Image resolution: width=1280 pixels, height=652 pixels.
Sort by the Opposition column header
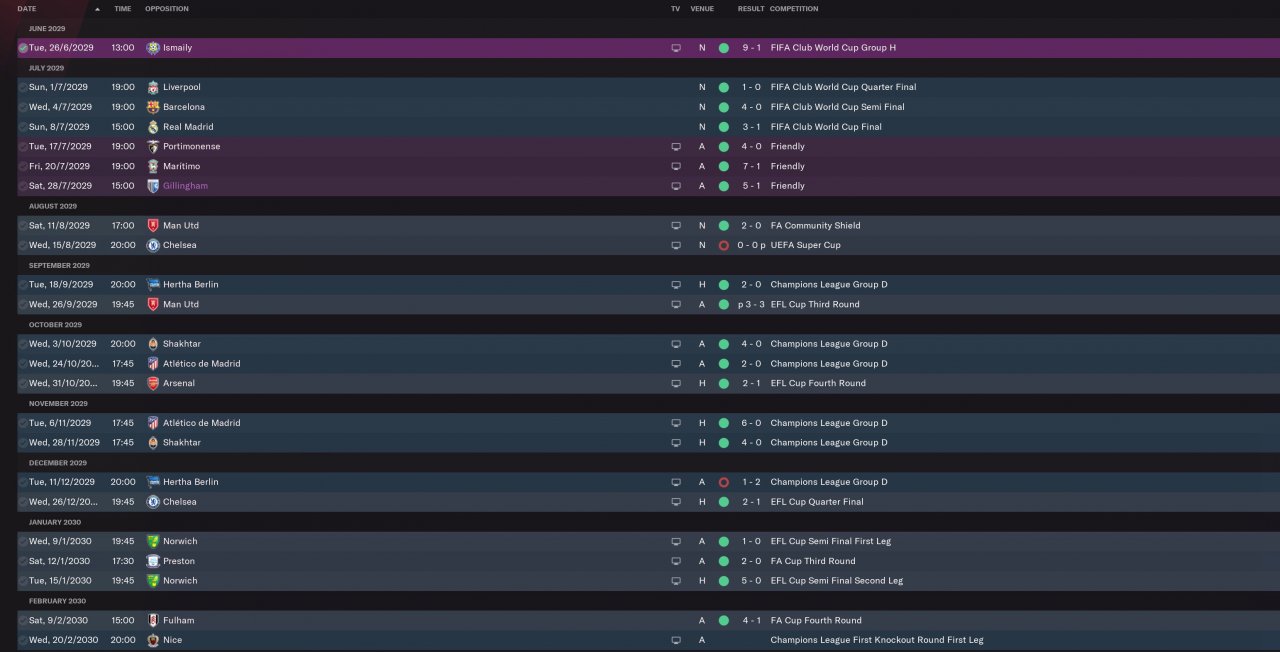pyautogui.click(x=167, y=9)
